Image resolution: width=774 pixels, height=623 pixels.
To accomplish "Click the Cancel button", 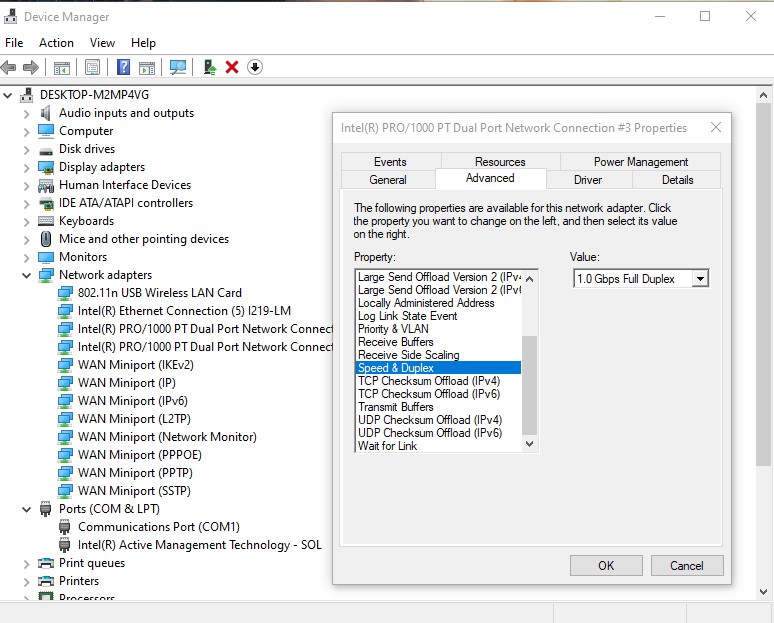I will click(x=686, y=565).
